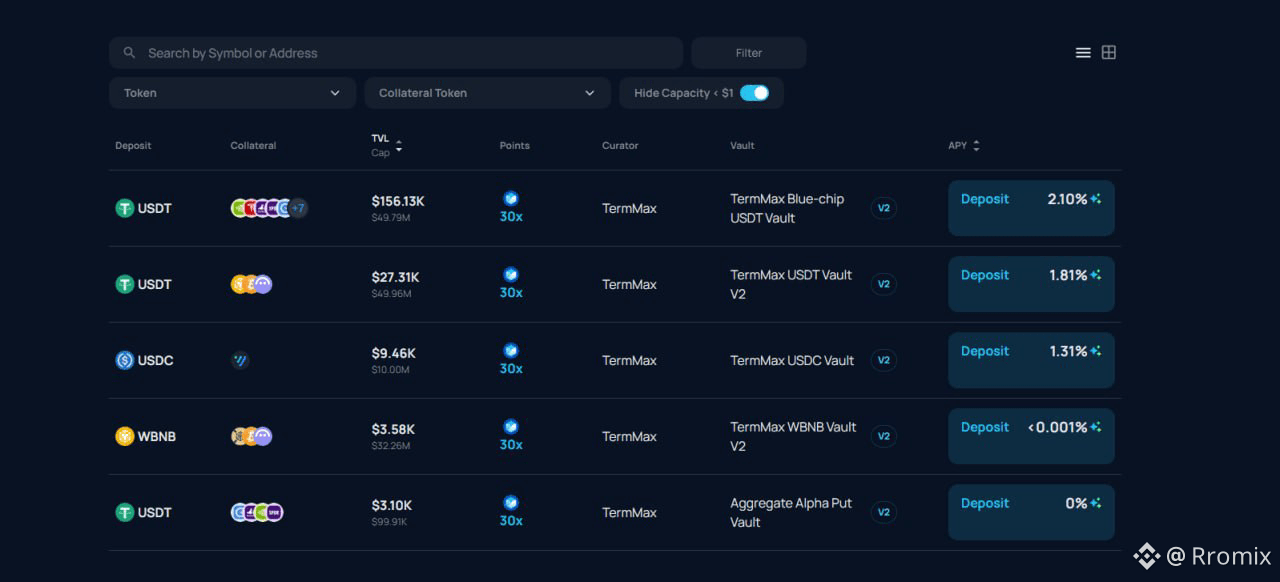Screen dimensions: 1280x582
Task: Click 30x points cube in WBNB row
Action: [511, 427]
